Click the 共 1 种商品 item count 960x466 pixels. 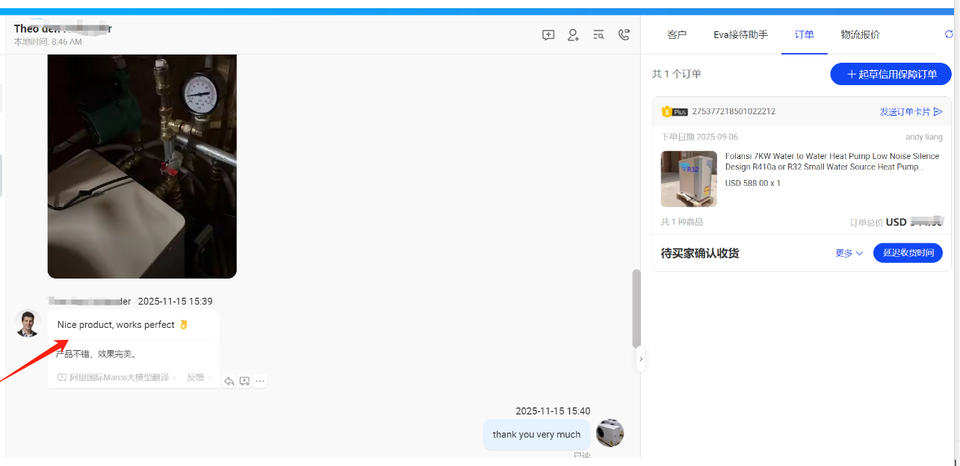point(682,222)
